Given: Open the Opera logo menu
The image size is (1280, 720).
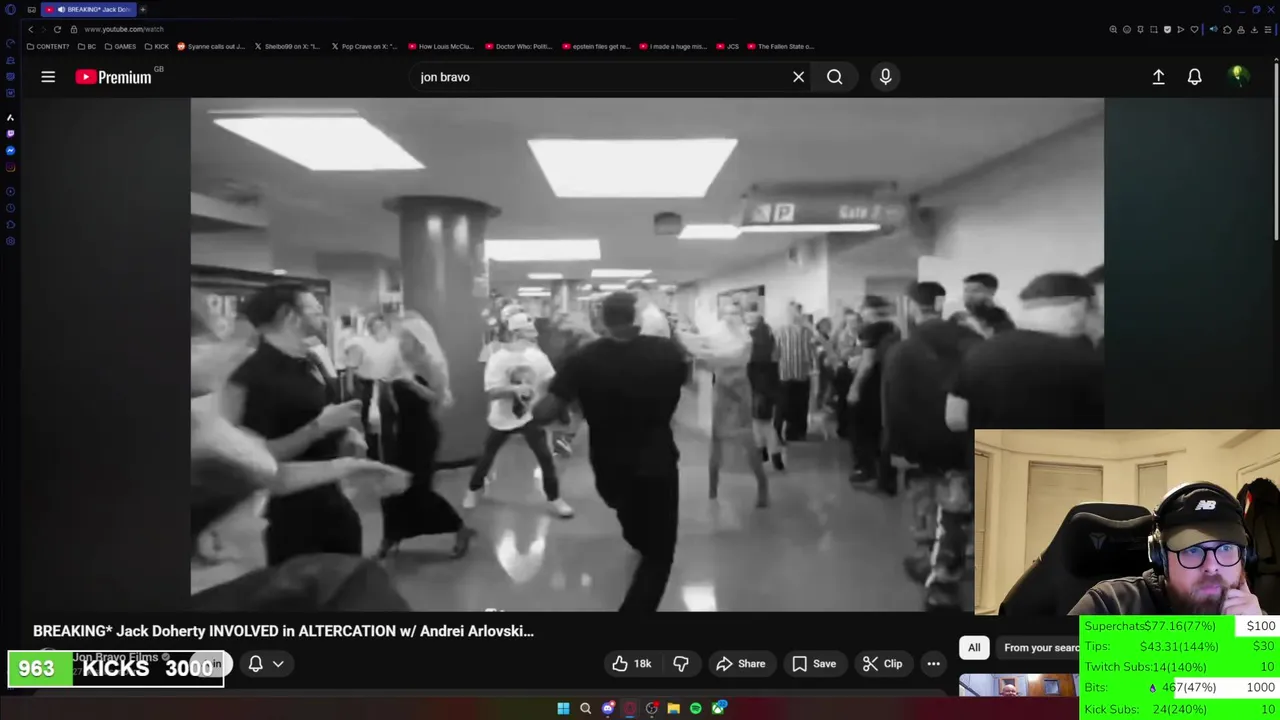Looking at the screenshot, I should 10,9.
